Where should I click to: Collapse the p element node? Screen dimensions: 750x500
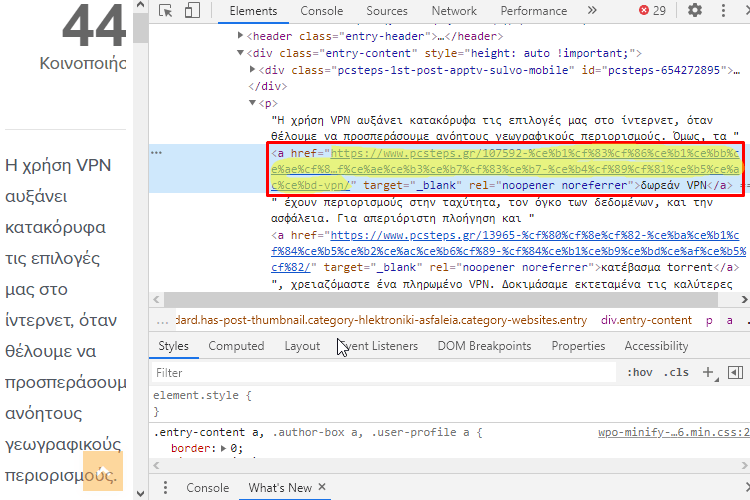[253, 102]
